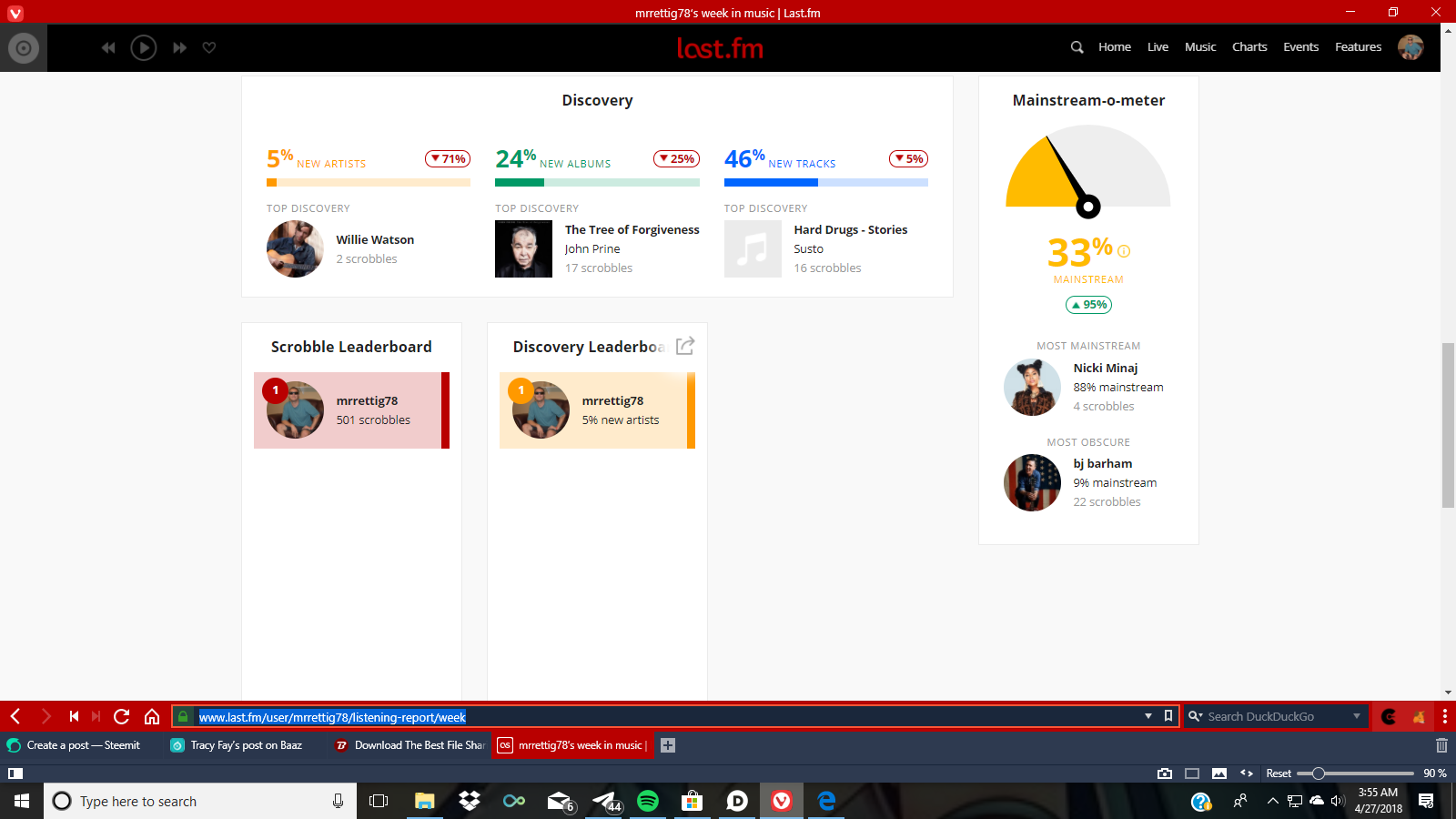The width and height of the screenshot is (1456, 819).
Task: Open John Prine artist link
Action: click(592, 249)
